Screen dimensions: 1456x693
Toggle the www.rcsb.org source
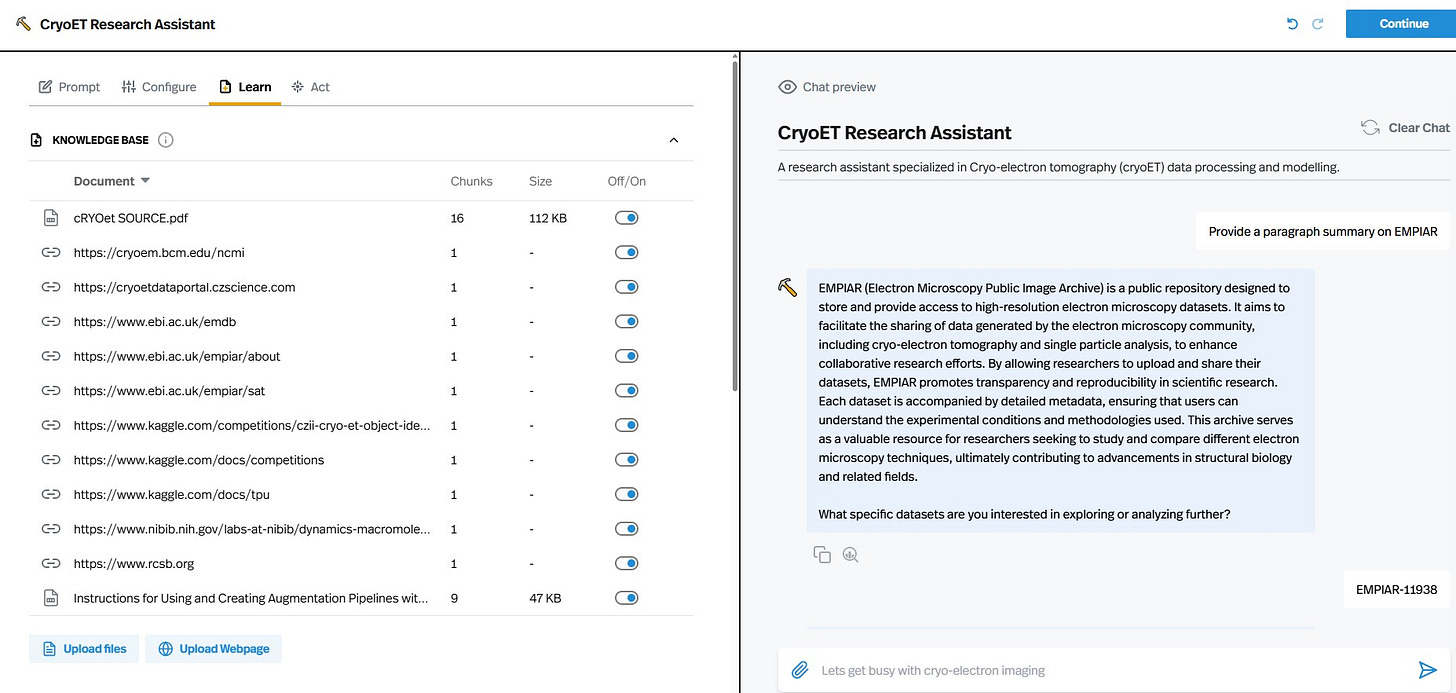click(x=627, y=563)
